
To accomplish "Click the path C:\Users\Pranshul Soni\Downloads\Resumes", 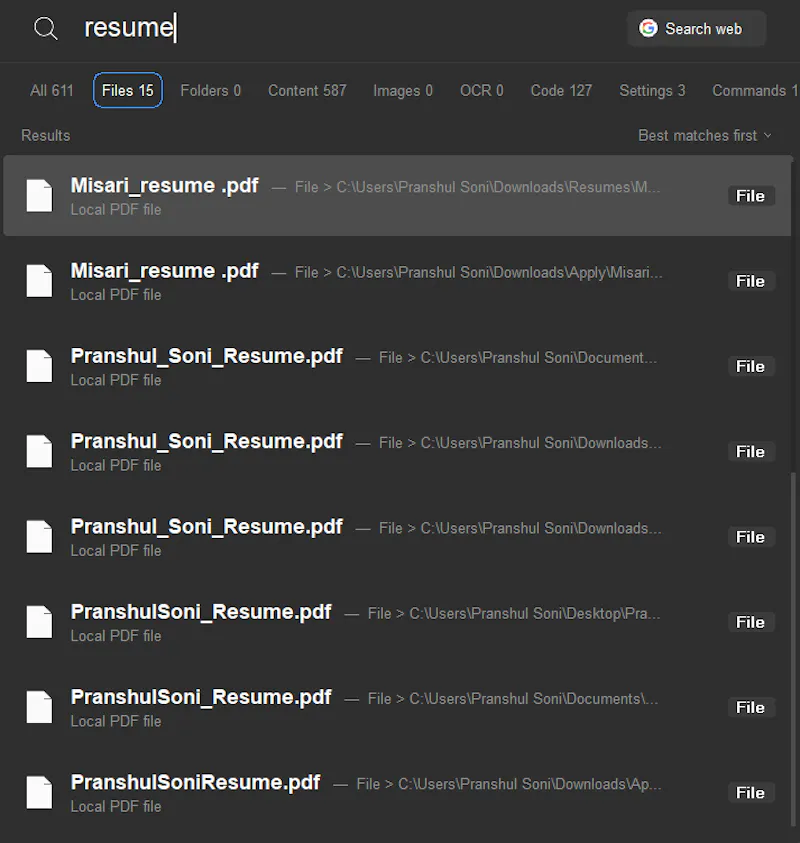I will tap(498, 187).
